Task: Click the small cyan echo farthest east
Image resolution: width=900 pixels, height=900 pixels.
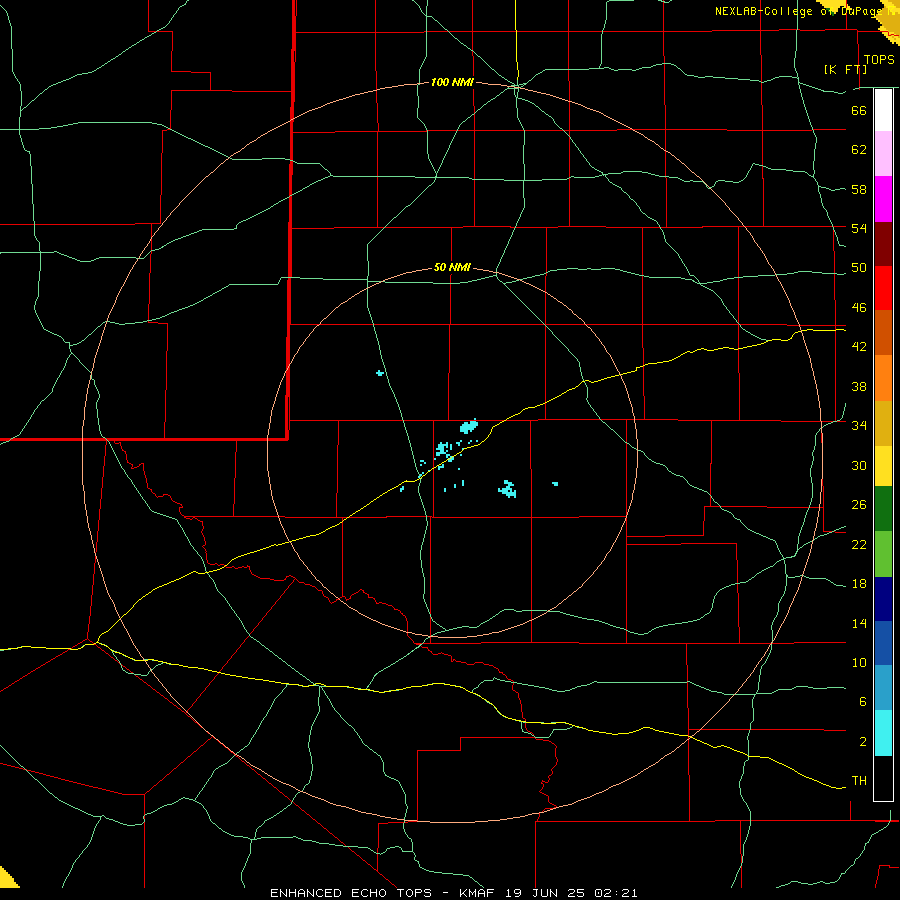Action: tap(555, 484)
